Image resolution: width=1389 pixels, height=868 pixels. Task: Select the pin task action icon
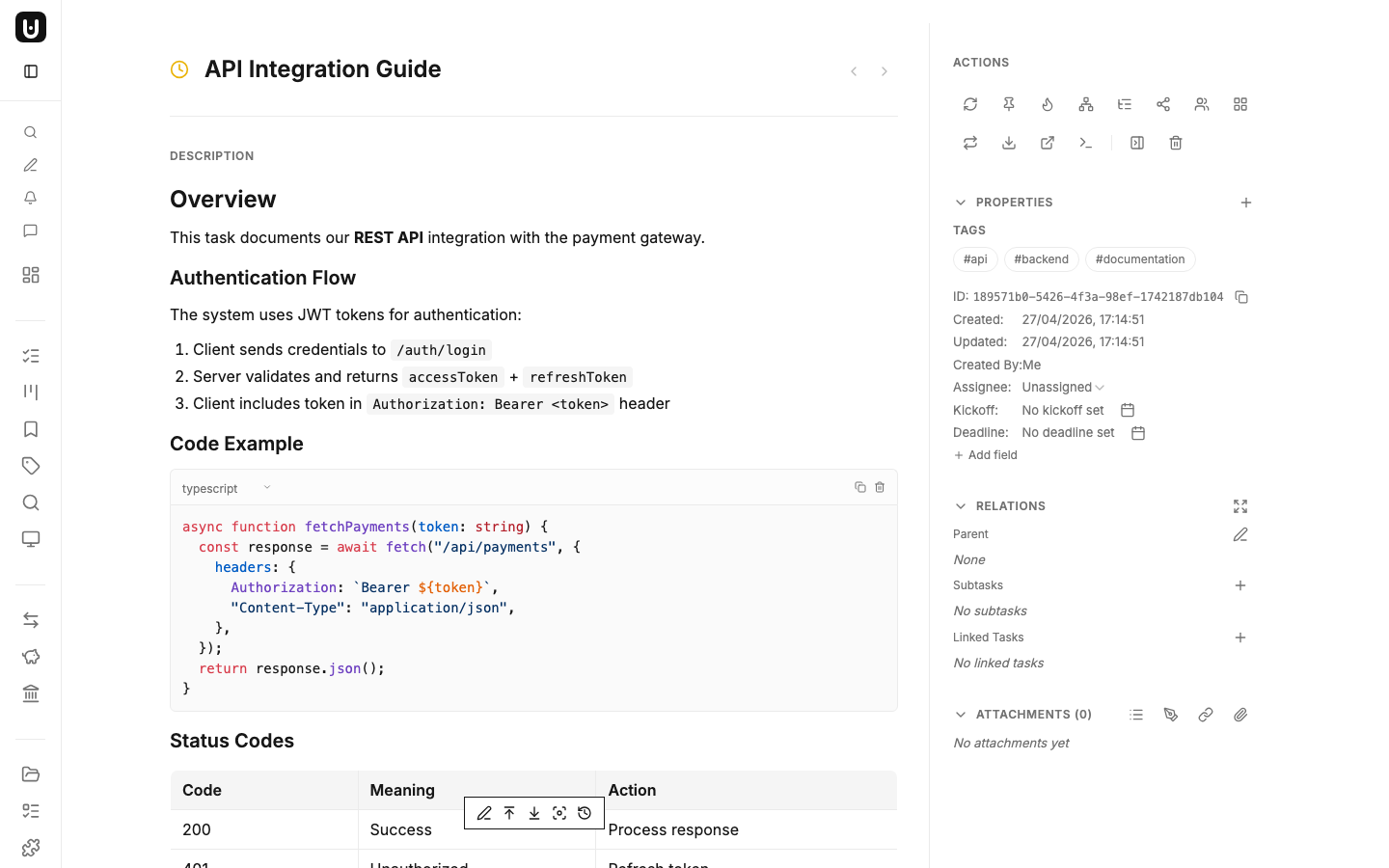tap(1009, 104)
